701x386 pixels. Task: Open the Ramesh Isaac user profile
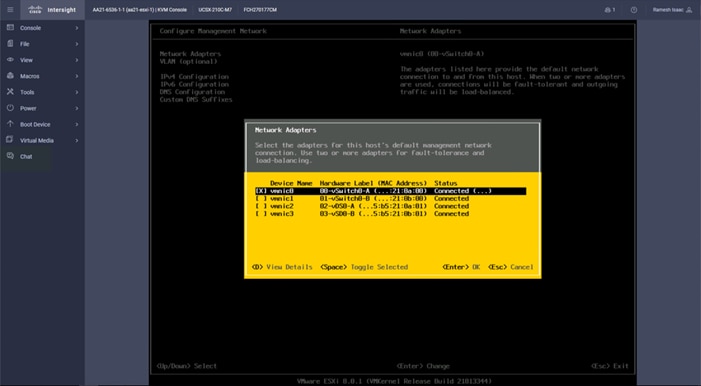click(672, 10)
